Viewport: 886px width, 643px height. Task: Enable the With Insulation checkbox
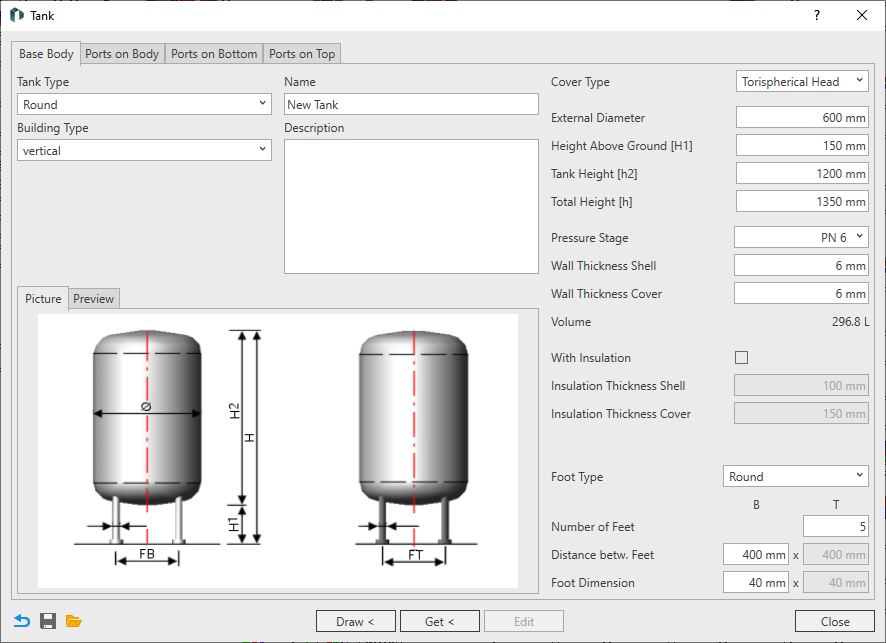pos(741,358)
